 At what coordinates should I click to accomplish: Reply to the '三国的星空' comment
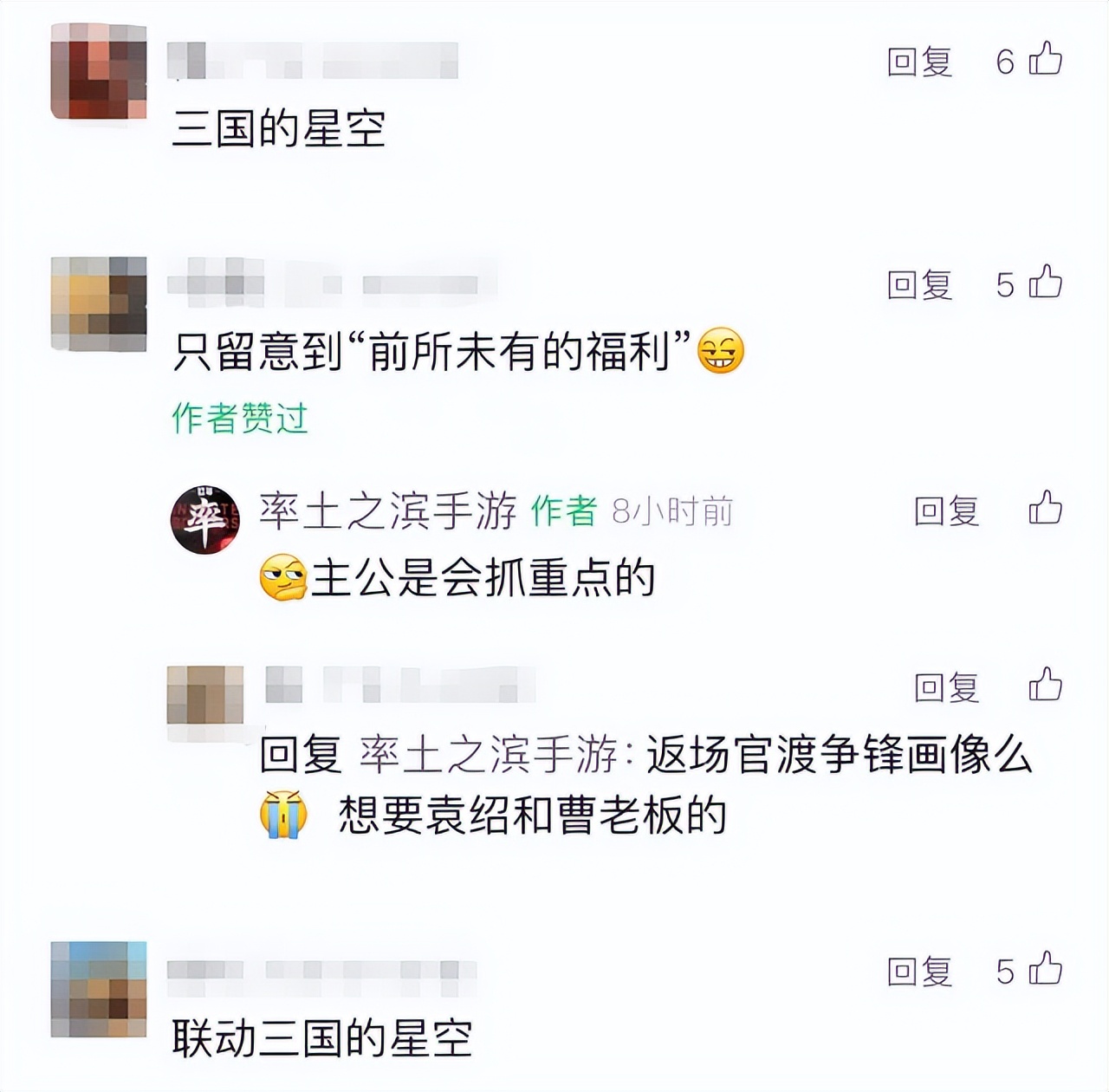919,62
